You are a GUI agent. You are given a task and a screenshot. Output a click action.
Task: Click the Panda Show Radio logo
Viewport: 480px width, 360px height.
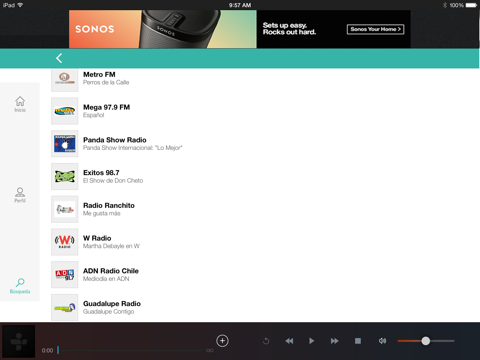[x=65, y=144]
